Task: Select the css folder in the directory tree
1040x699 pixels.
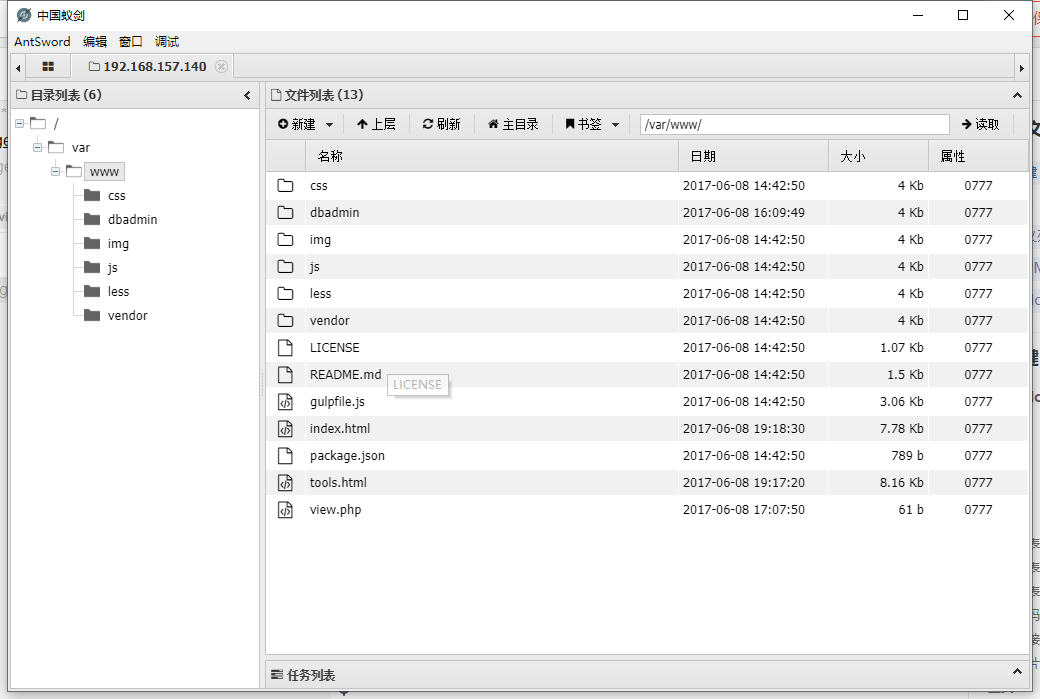Action: (117, 196)
